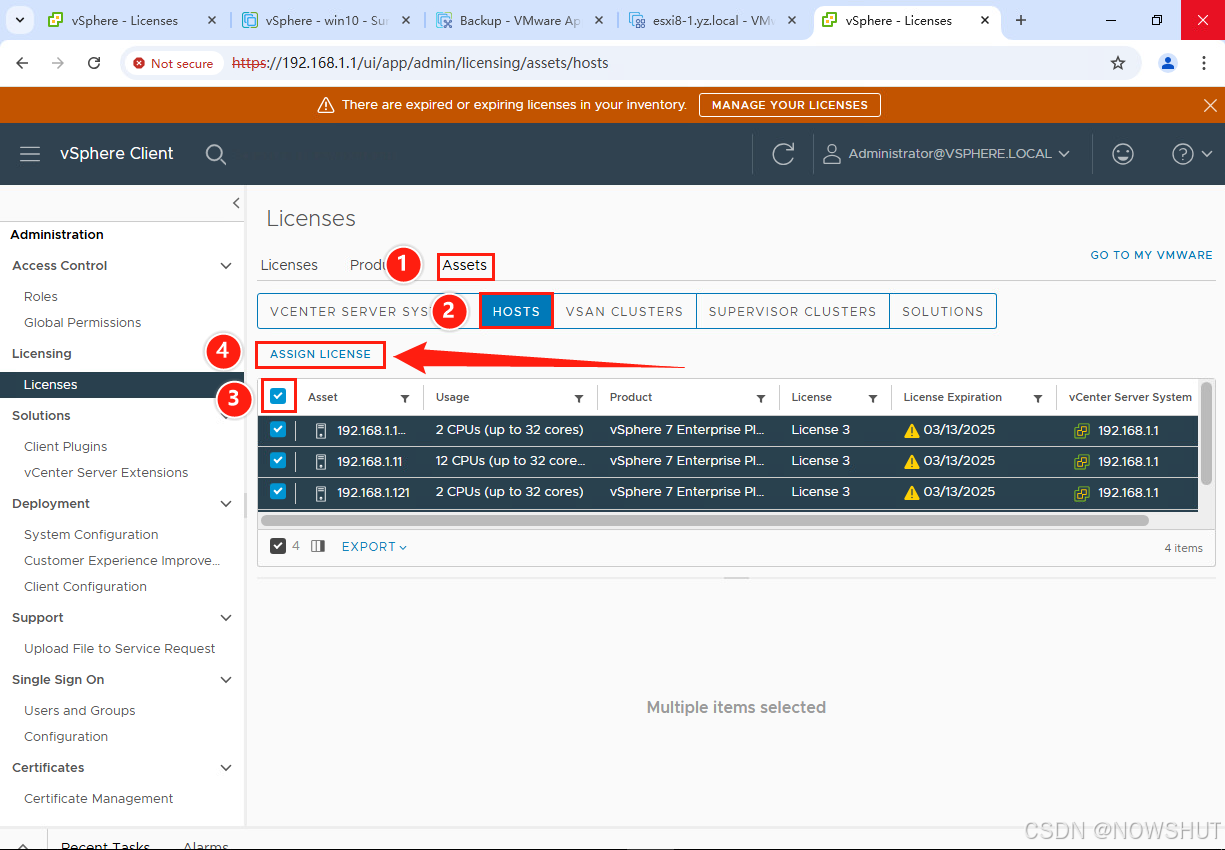Viewport: 1225px width, 850px height.
Task: Go back in browser history
Action: [22, 63]
